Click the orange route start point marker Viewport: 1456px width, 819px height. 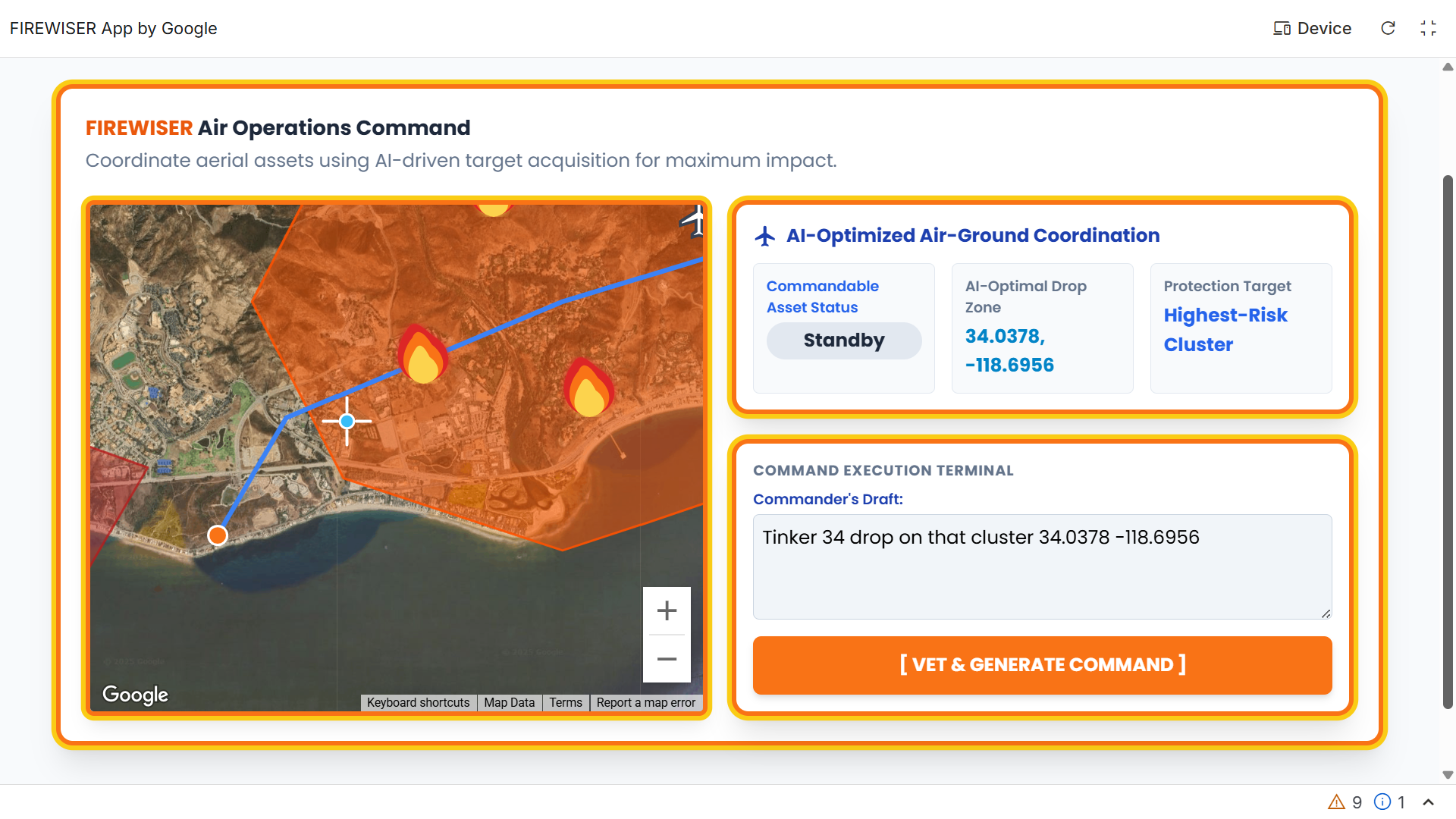point(218,535)
